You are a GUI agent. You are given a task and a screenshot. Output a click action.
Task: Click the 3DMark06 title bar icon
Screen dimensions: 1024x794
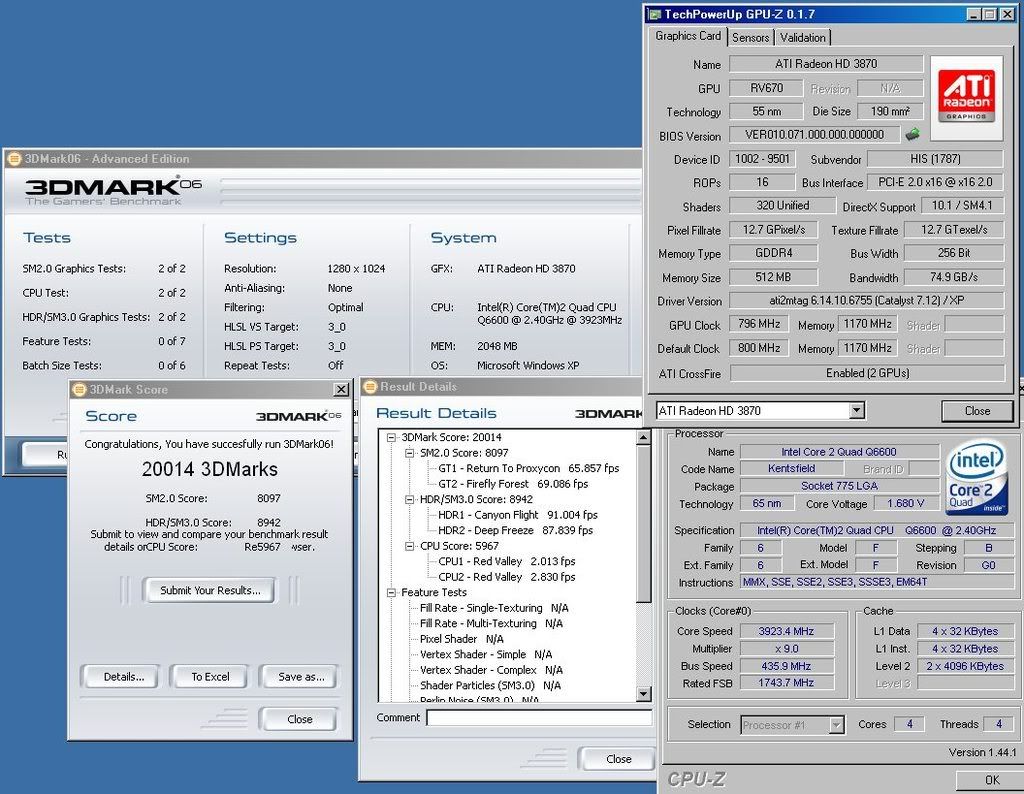[14, 158]
